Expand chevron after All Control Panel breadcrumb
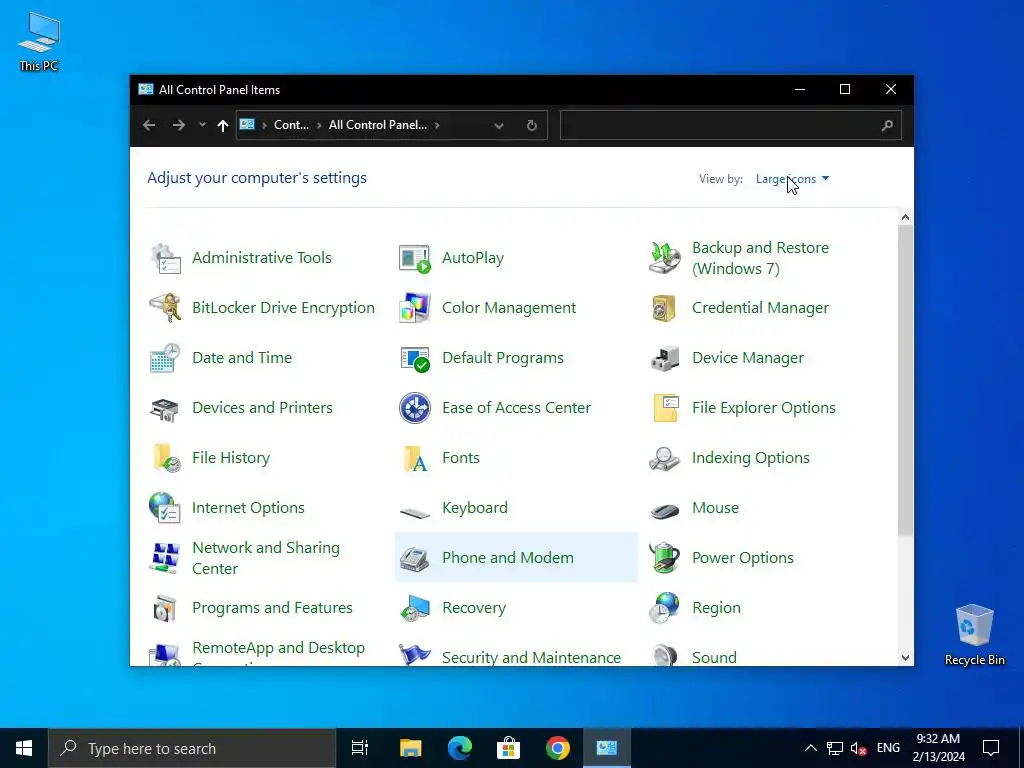1024x768 pixels. pyautogui.click(x=437, y=125)
